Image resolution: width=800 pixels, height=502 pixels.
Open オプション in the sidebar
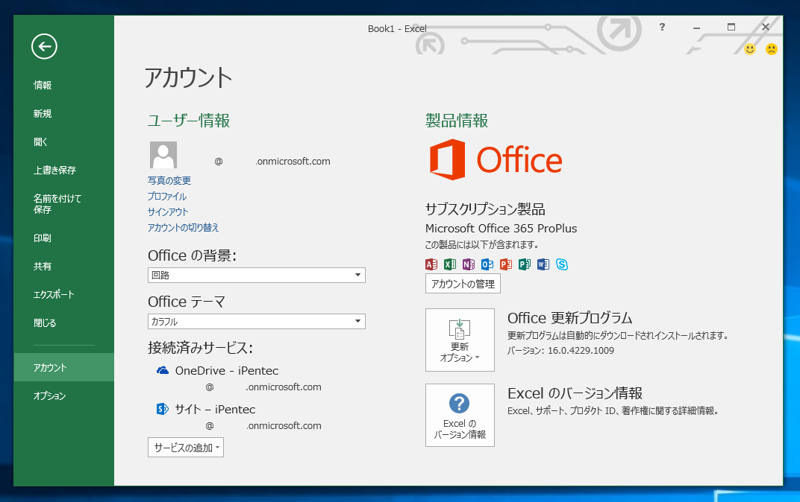click(49, 395)
